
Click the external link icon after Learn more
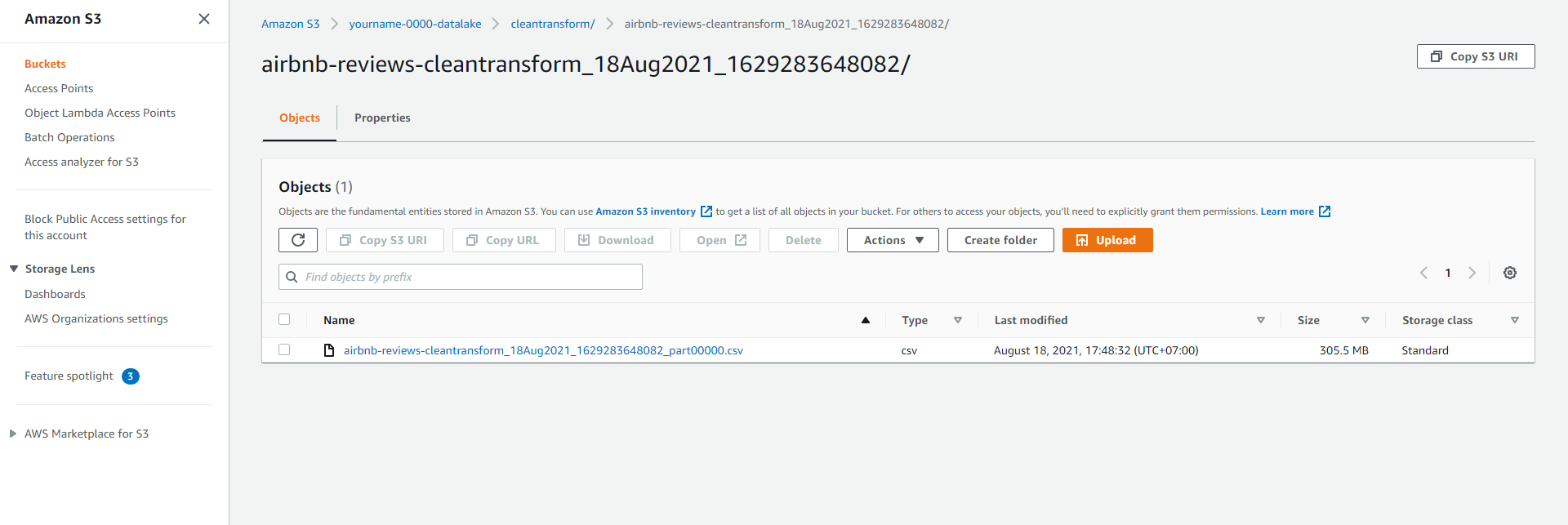coord(1325,211)
